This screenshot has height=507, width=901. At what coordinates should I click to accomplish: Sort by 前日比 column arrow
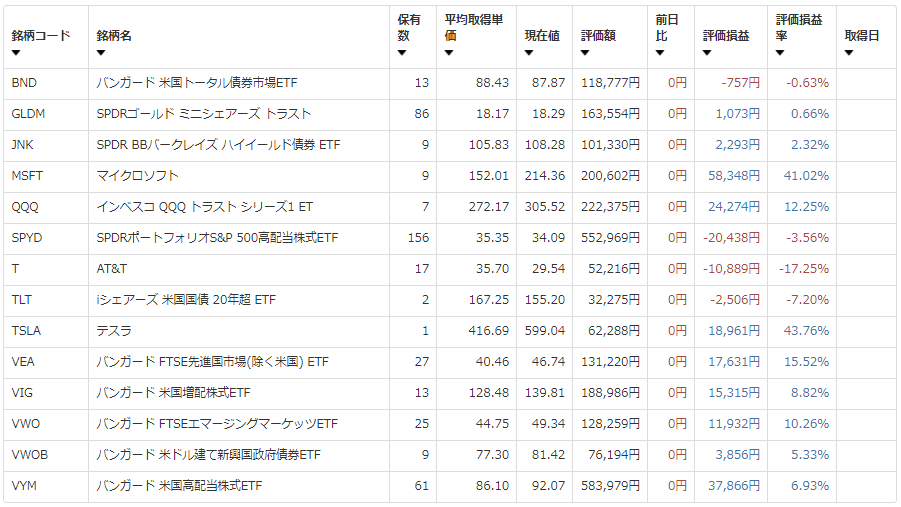point(660,53)
